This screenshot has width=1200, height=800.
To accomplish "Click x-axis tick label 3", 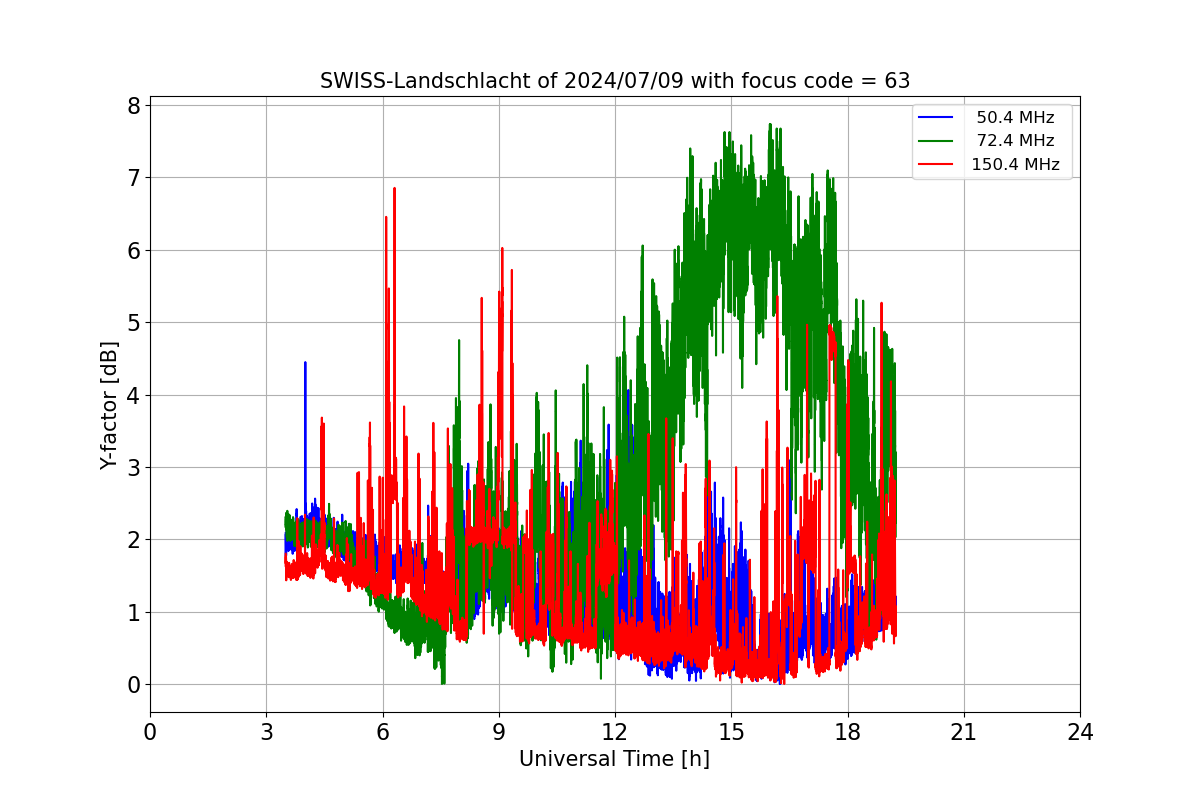I will coord(266,733).
